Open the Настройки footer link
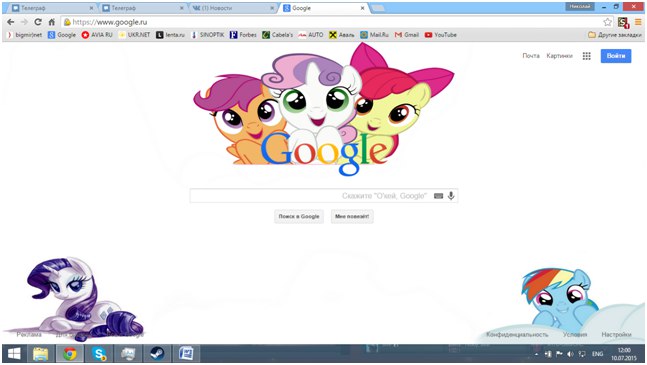The height and width of the screenshot is (365, 647). pos(616,334)
